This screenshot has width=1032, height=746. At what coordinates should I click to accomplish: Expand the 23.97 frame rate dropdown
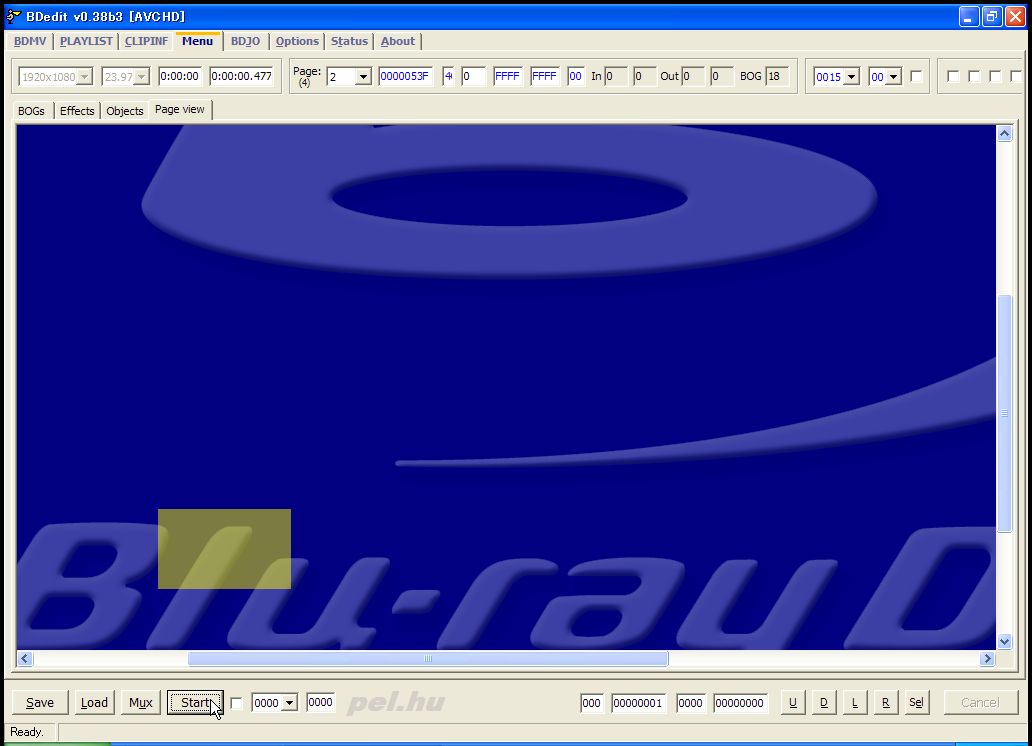point(142,77)
